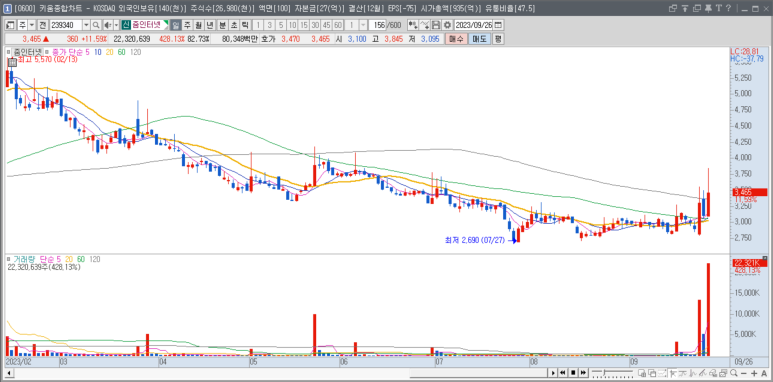Click the stock code search magnifier
The height and width of the screenshot is (382, 773).
pos(96,25)
